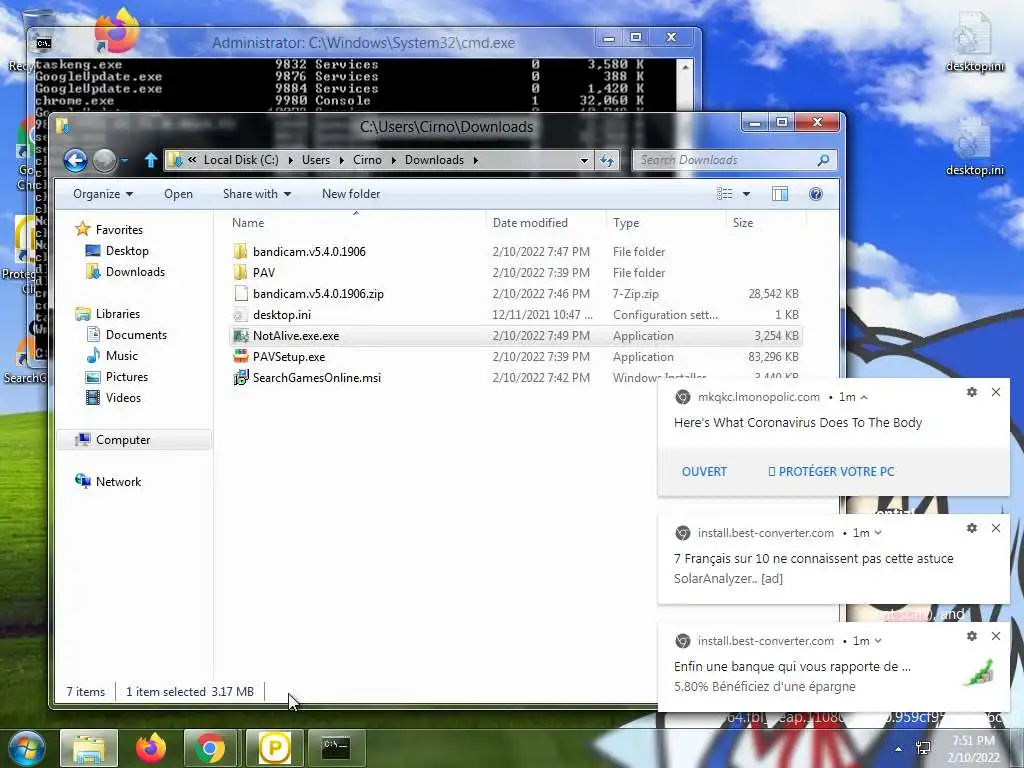This screenshot has width=1024, height=768.
Task: Select the bandicam.v5.4.0.1906 folder icon
Action: coord(240,251)
